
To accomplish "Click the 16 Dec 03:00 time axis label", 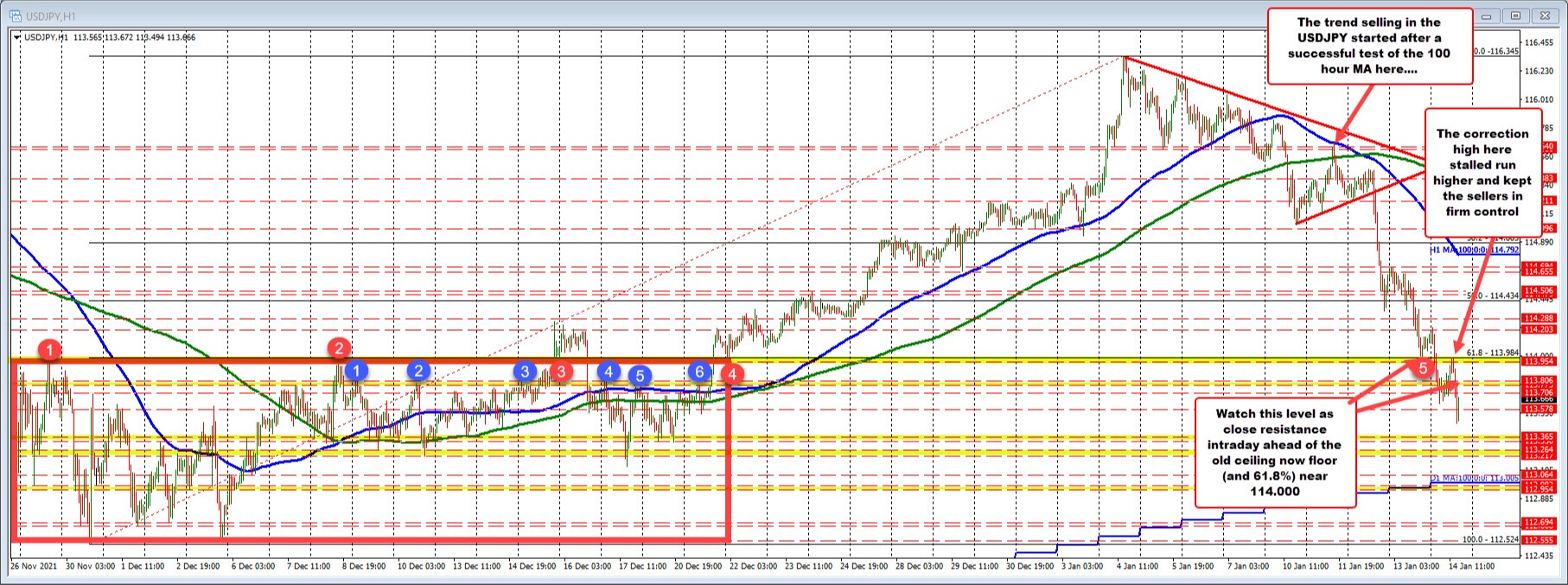I will point(587,565).
